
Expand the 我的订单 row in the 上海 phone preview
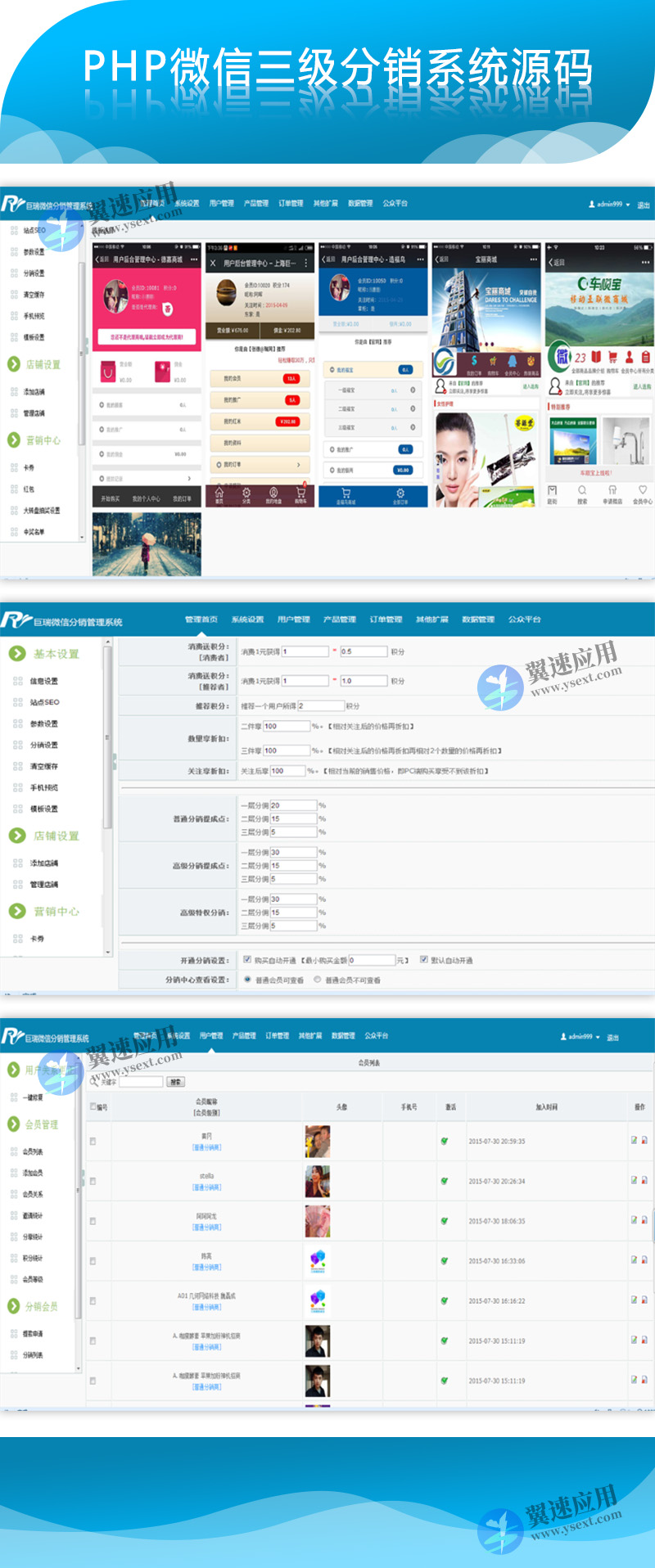coord(260,464)
